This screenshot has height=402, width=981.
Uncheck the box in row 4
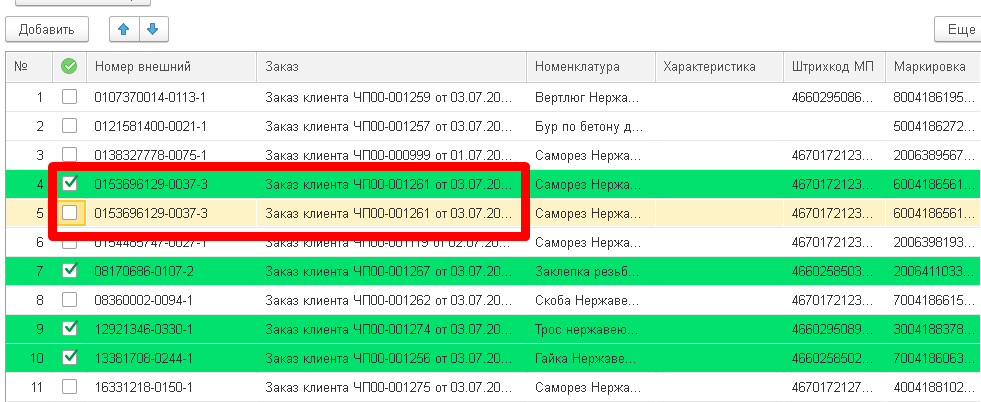pyautogui.click(x=69, y=183)
